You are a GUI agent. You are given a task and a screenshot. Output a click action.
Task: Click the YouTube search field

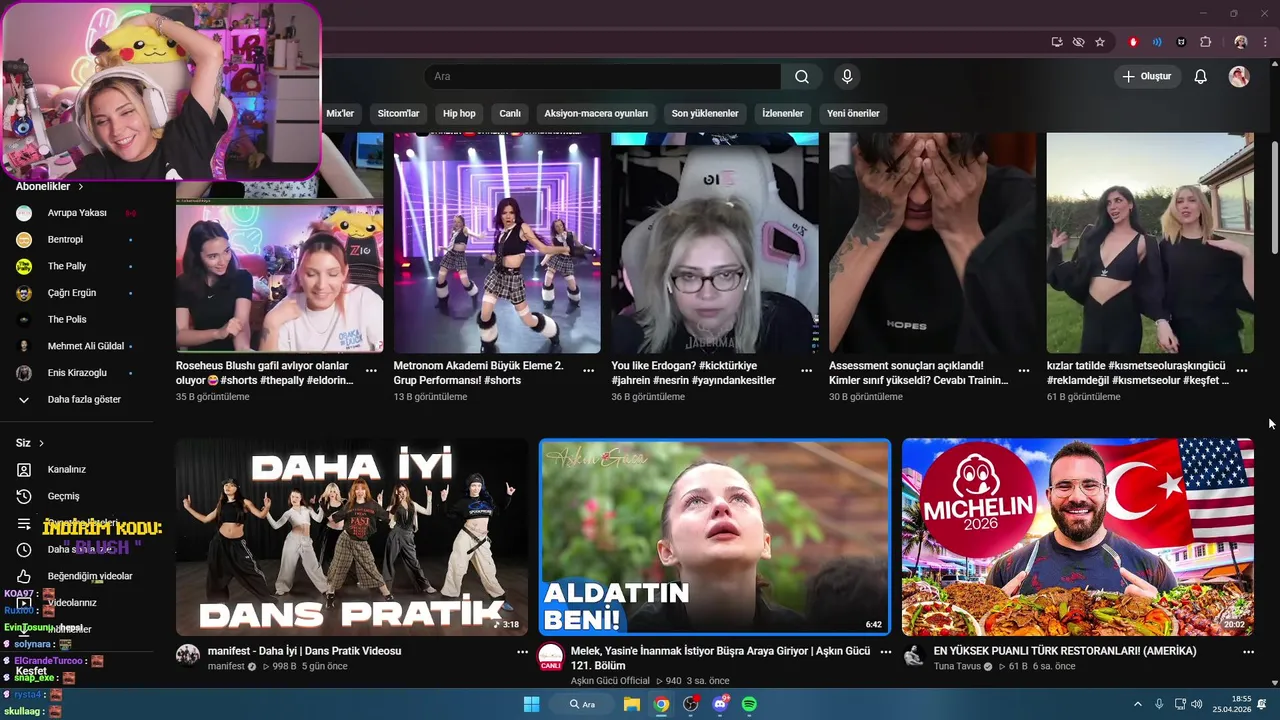tap(603, 77)
